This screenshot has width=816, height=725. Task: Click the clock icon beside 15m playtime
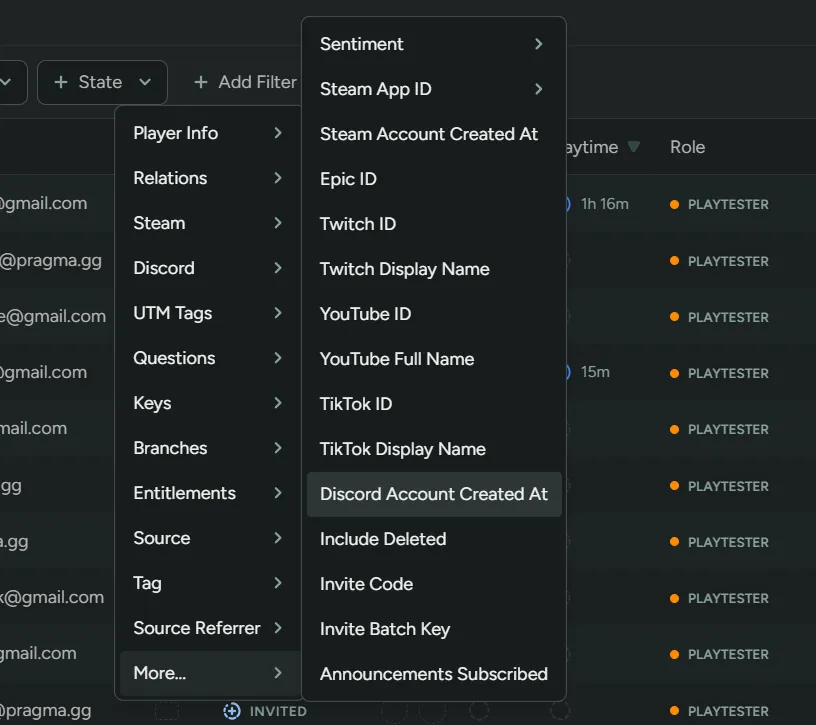click(566, 372)
